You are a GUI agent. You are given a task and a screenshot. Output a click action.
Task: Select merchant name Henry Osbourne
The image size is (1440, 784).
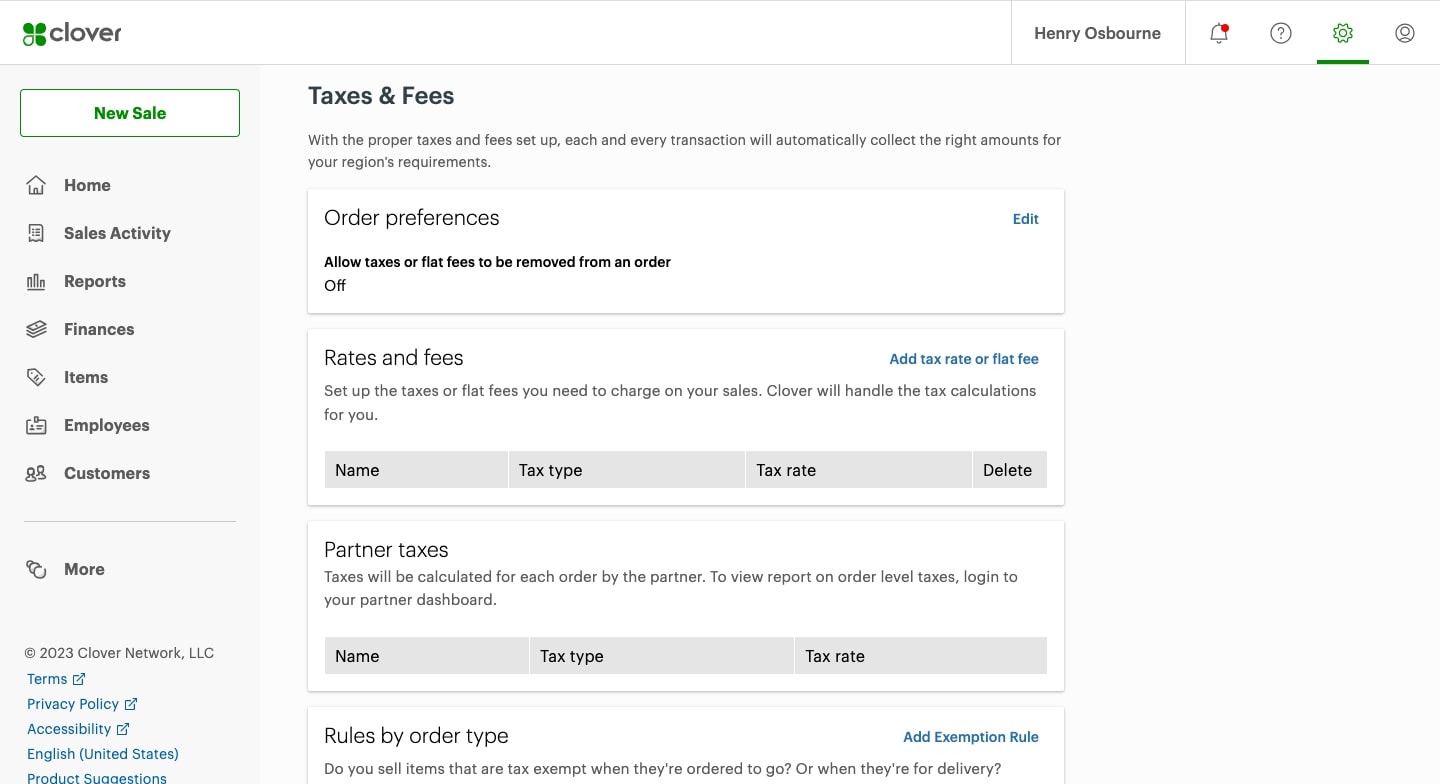coord(1097,33)
